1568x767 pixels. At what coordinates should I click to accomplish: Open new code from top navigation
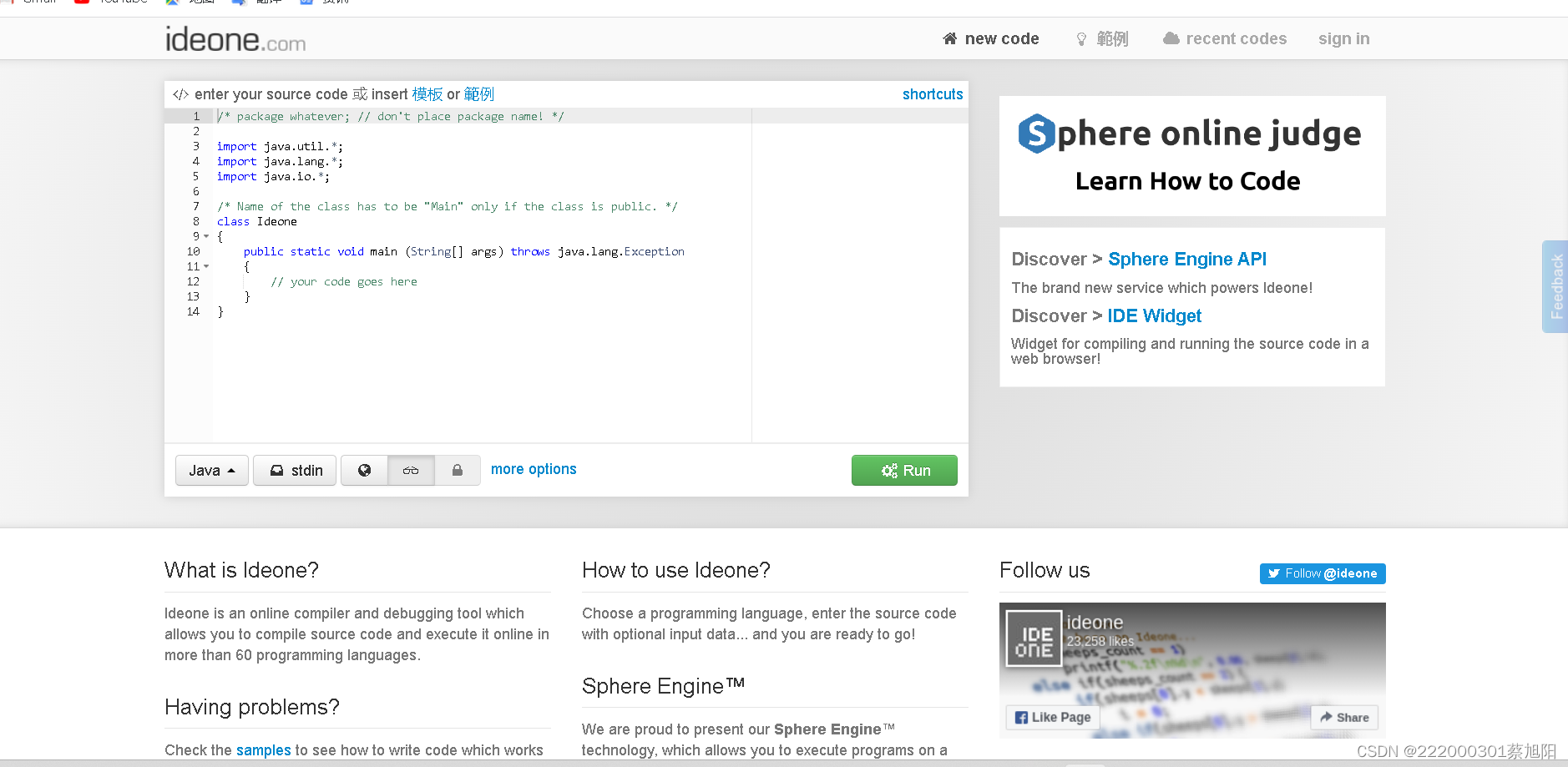[x=991, y=38]
